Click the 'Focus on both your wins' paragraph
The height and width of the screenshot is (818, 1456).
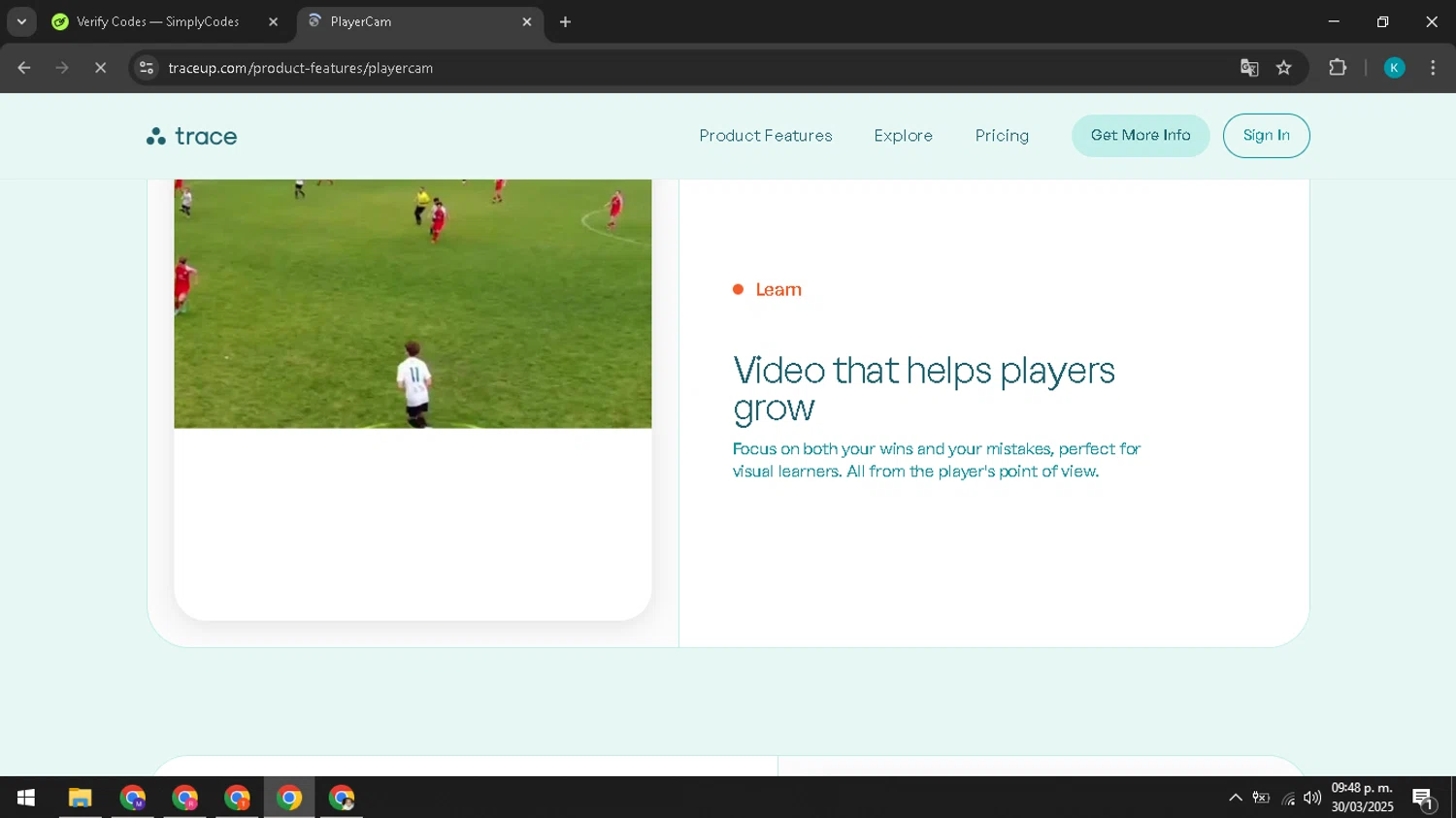click(936, 460)
